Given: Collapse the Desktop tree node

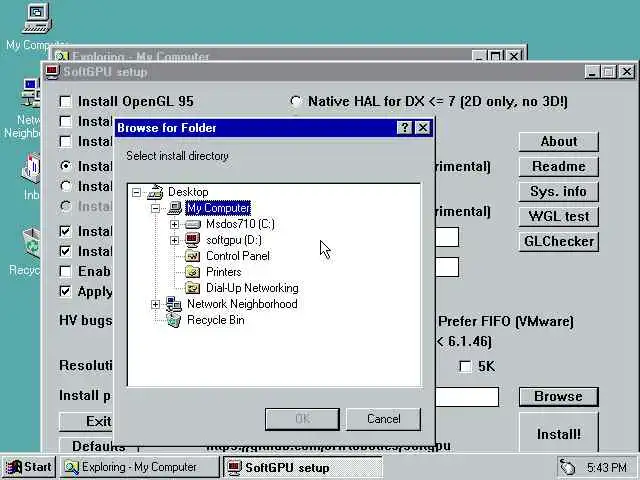Looking at the screenshot, I should [136, 192].
